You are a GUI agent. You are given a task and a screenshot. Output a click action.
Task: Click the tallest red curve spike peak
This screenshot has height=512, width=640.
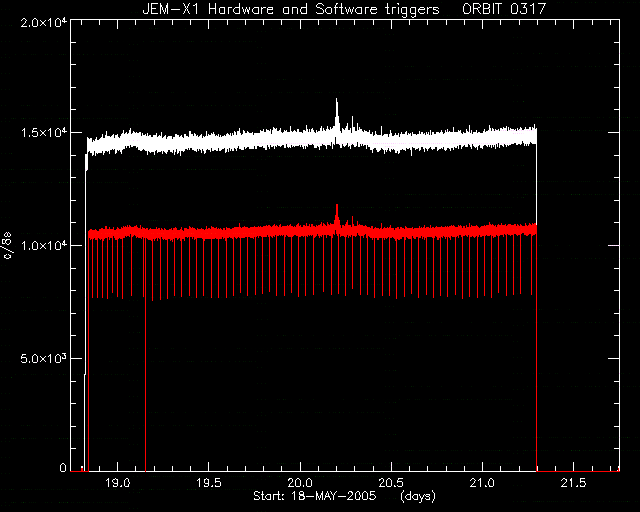point(337,205)
